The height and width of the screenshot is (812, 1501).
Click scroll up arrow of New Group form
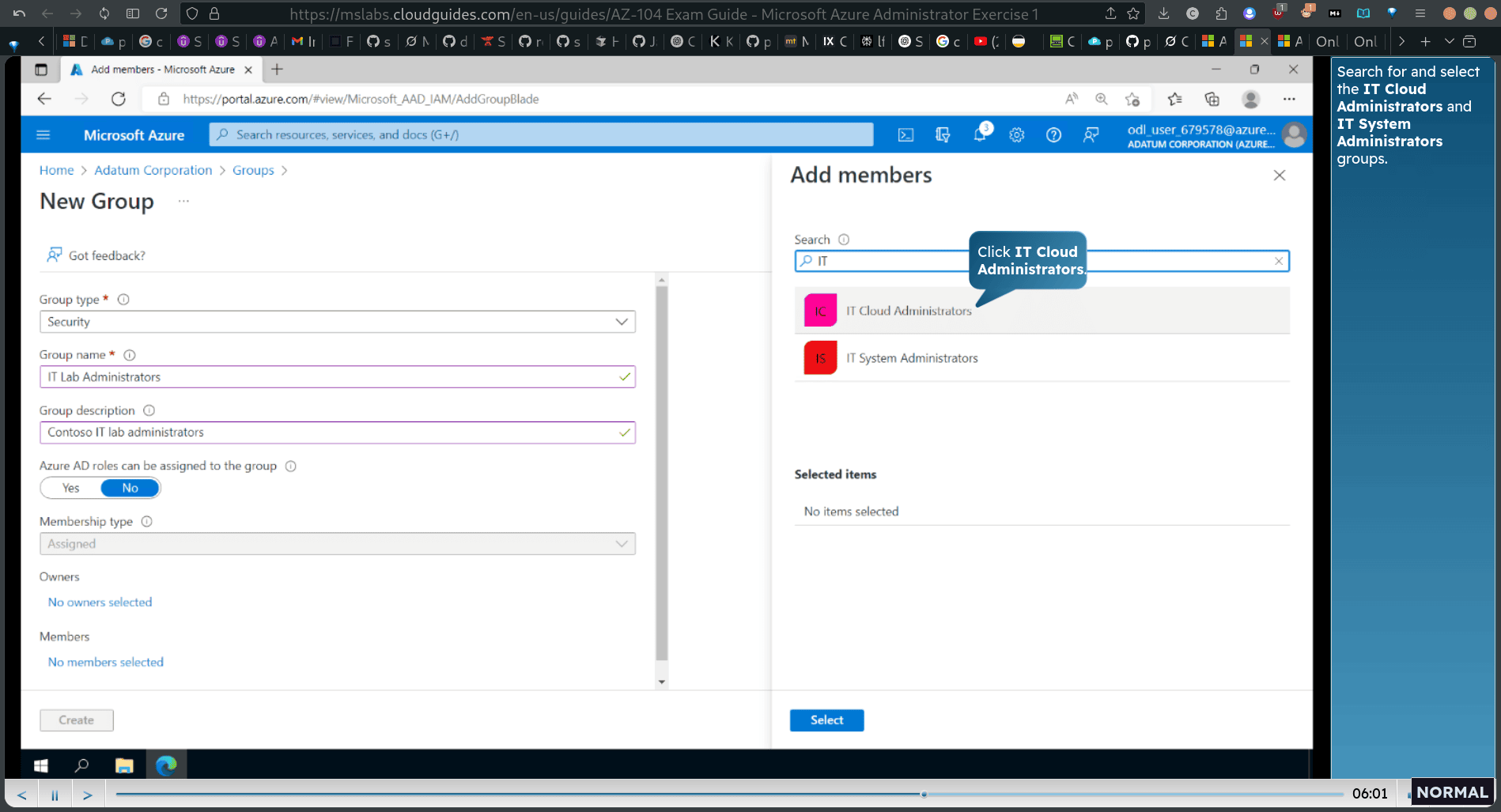point(662,279)
